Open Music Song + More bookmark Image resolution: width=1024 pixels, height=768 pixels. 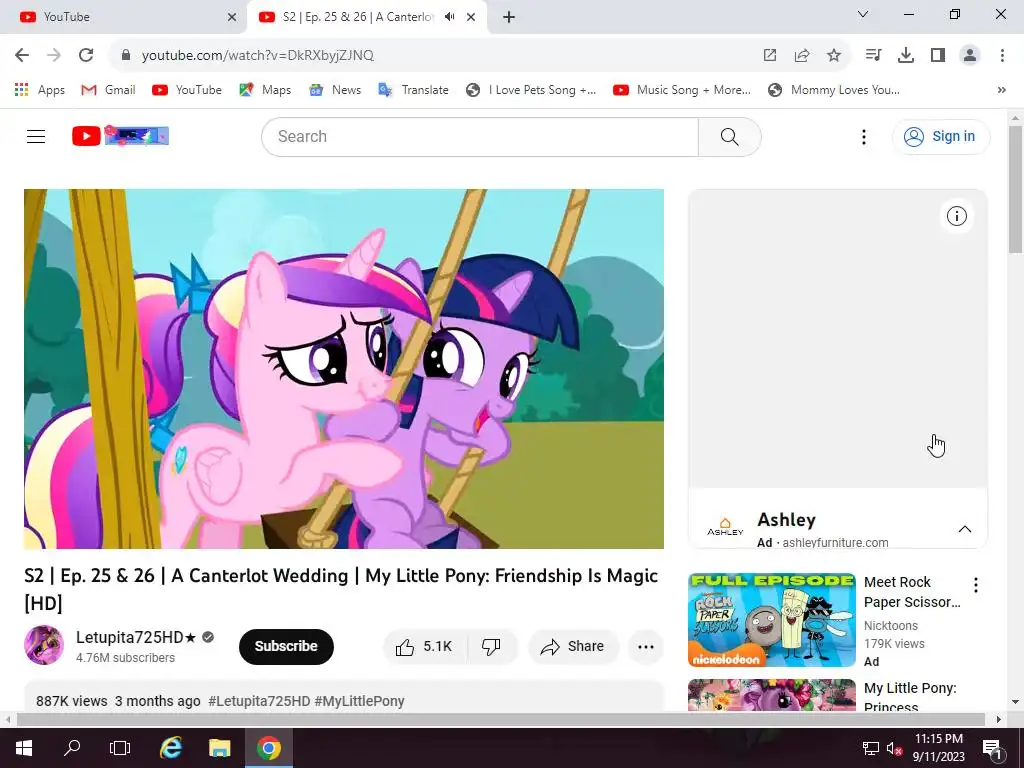tap(682, 90)
